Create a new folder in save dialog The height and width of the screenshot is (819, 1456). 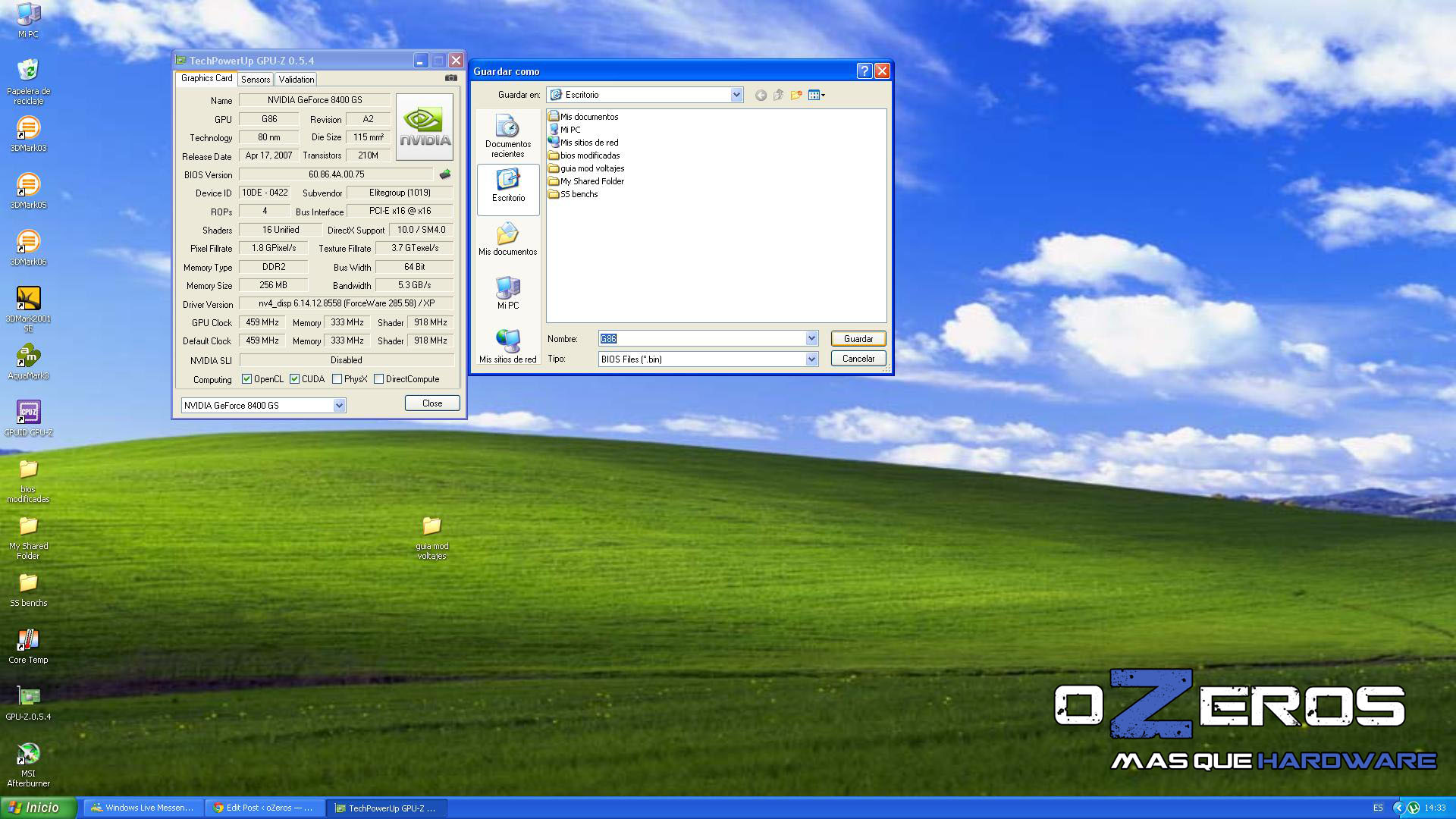tap(796, 95)
